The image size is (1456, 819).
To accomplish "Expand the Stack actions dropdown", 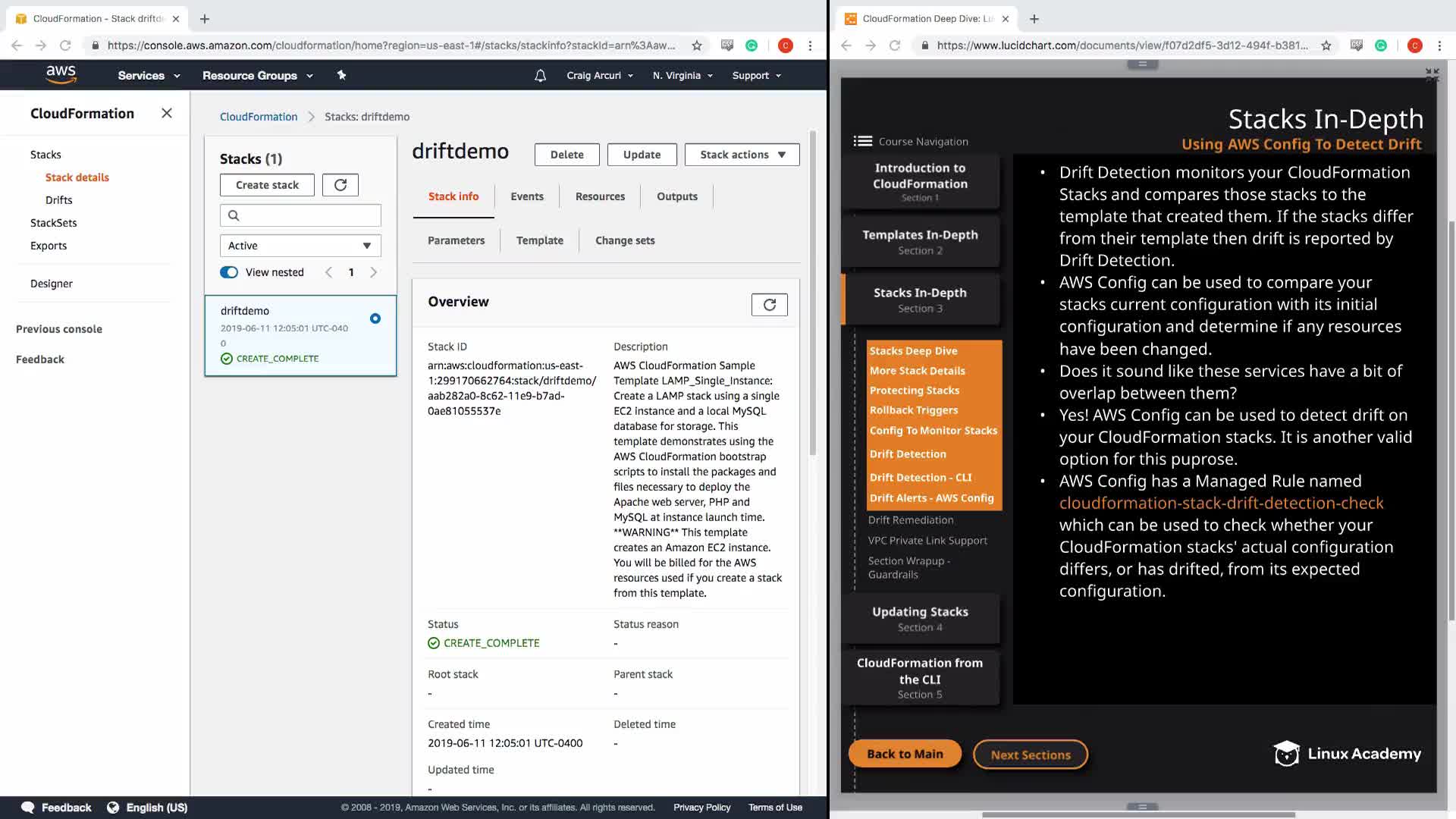I will 742,155.
